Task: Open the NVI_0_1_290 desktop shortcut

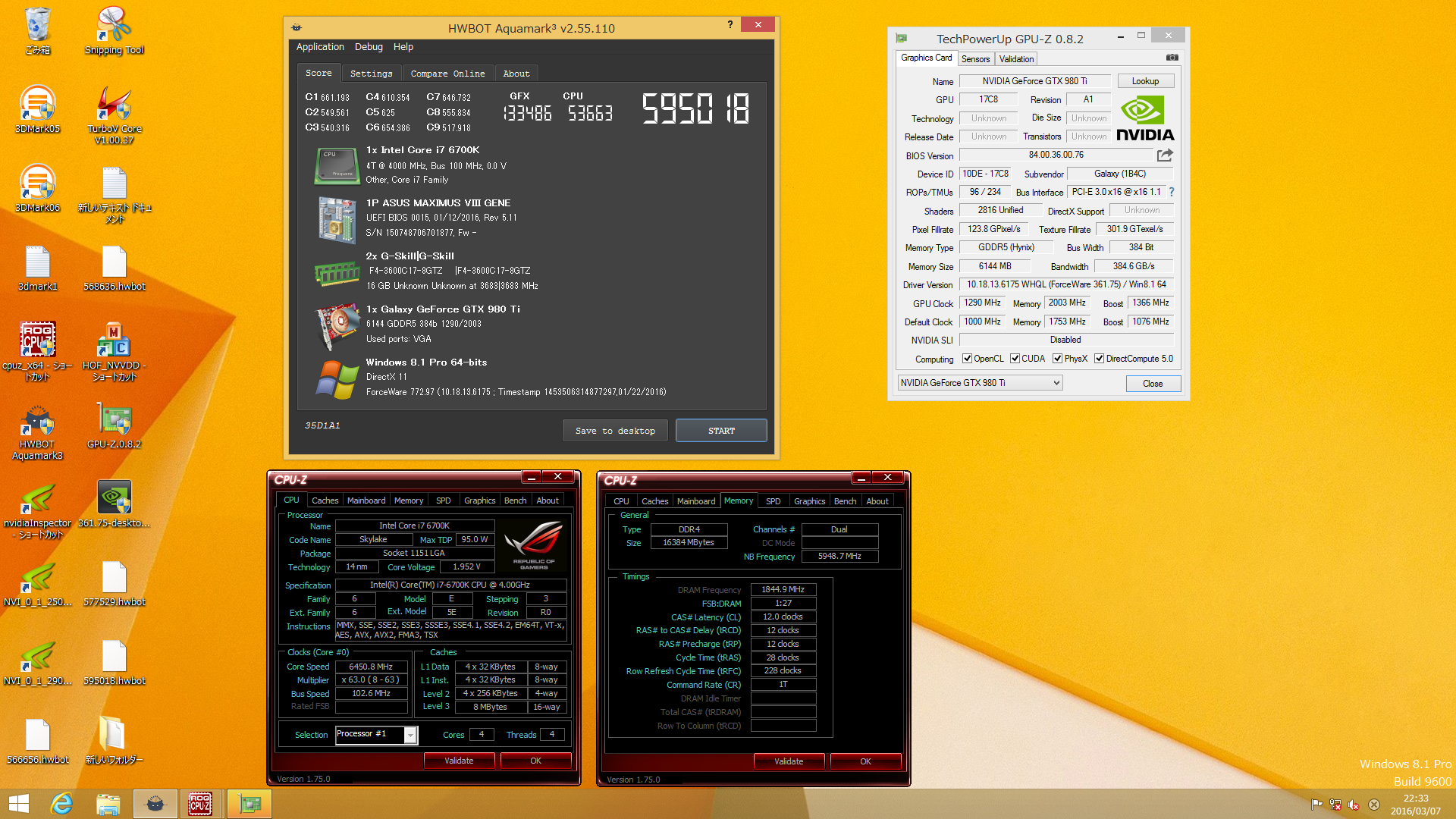Action: coord(37,663)
